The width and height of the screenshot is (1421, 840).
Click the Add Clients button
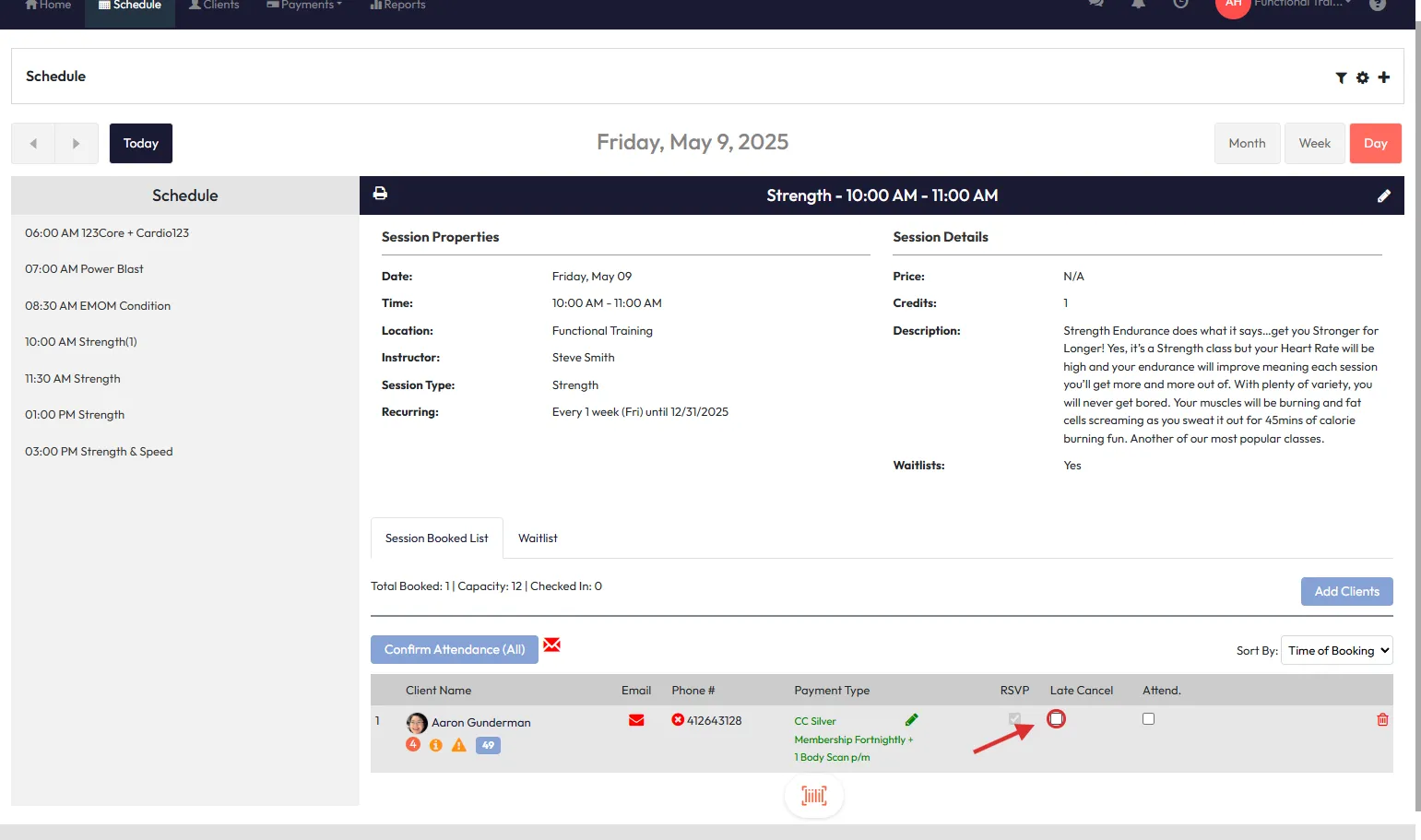[x=1346, y=592]
